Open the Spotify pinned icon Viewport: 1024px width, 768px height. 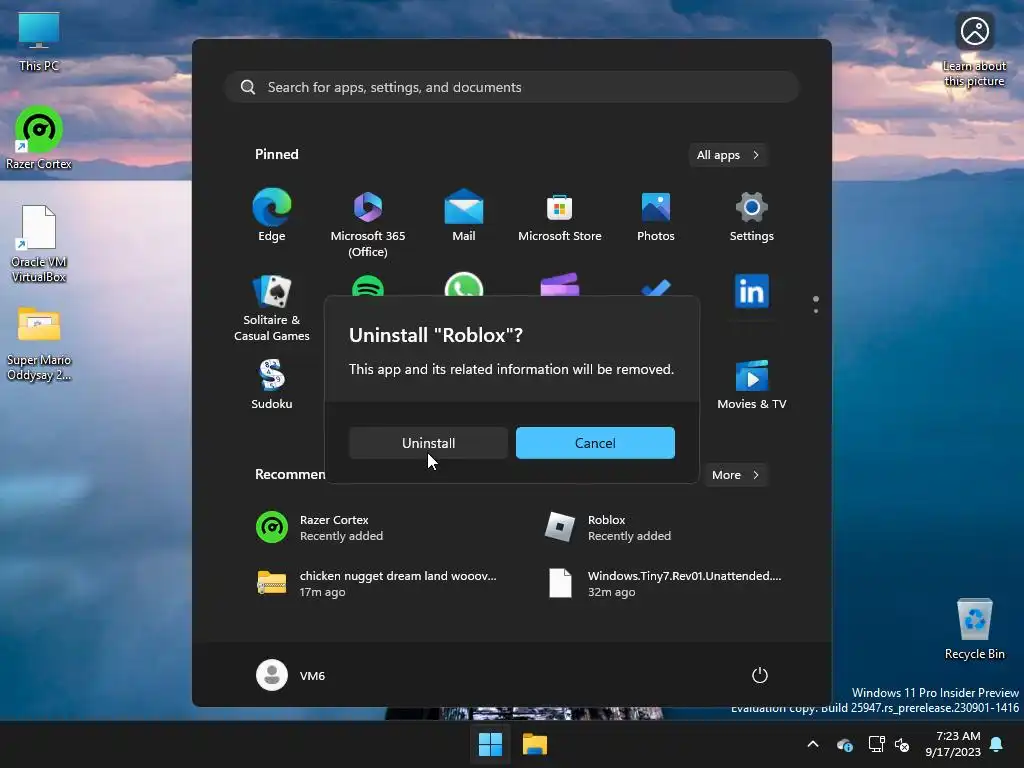tap(368, 286)
